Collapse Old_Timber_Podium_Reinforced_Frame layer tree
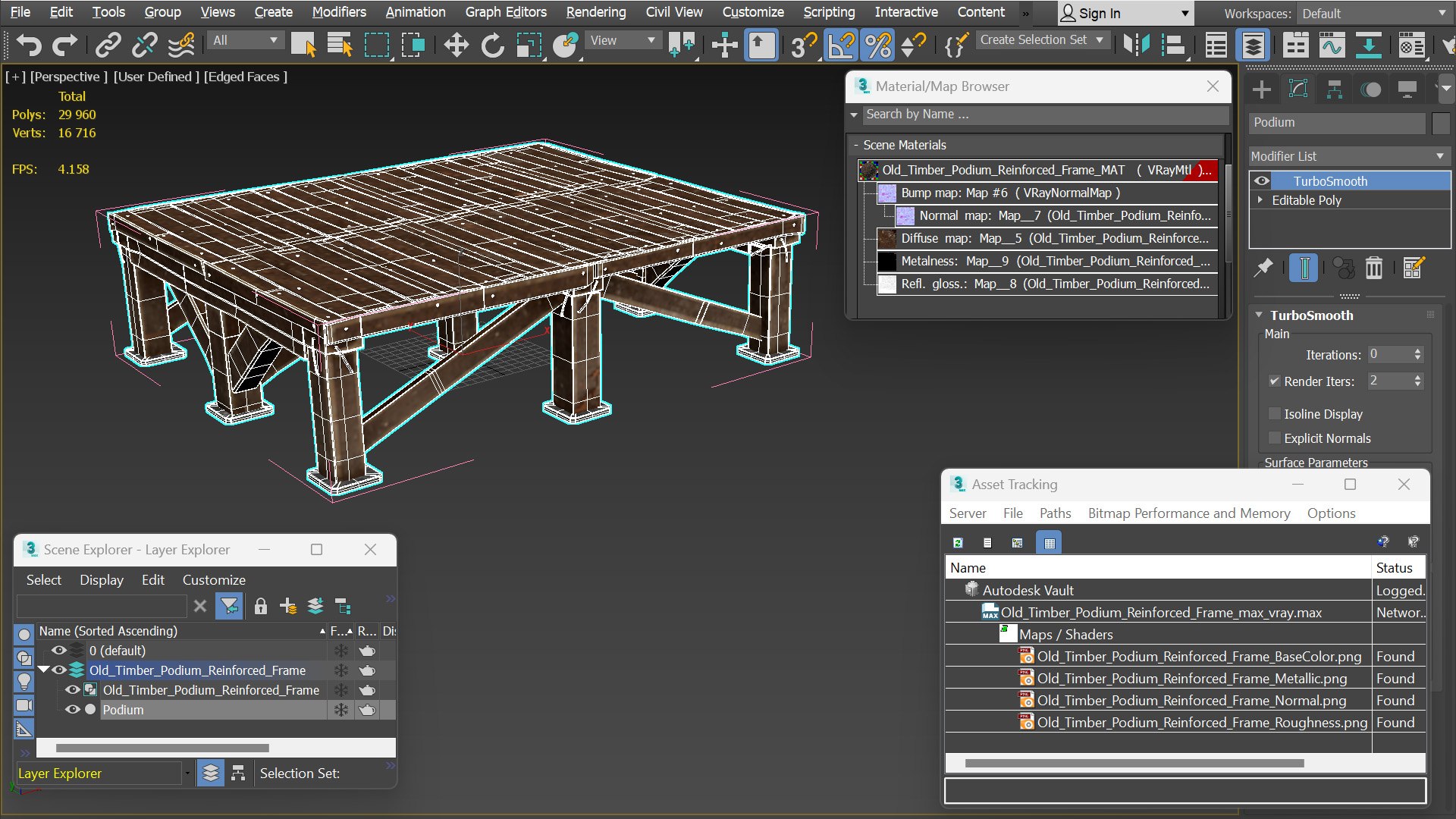Screen dimensions: 1456x819 point(43,670)
